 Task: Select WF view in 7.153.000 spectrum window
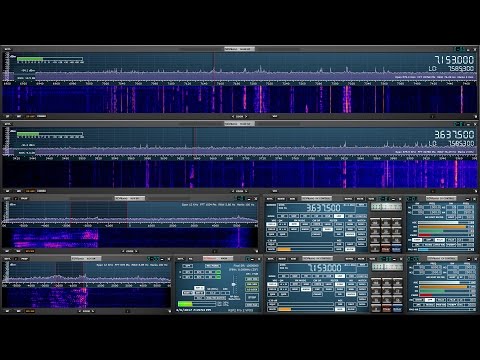pos(19,116)
